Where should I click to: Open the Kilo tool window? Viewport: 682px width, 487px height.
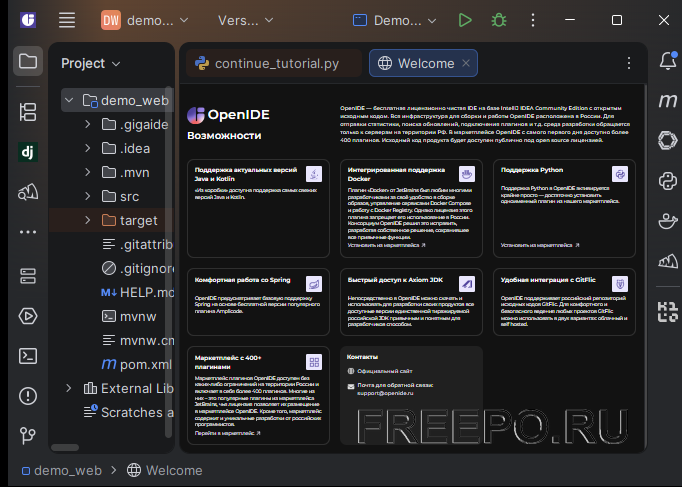click(668, 311)
